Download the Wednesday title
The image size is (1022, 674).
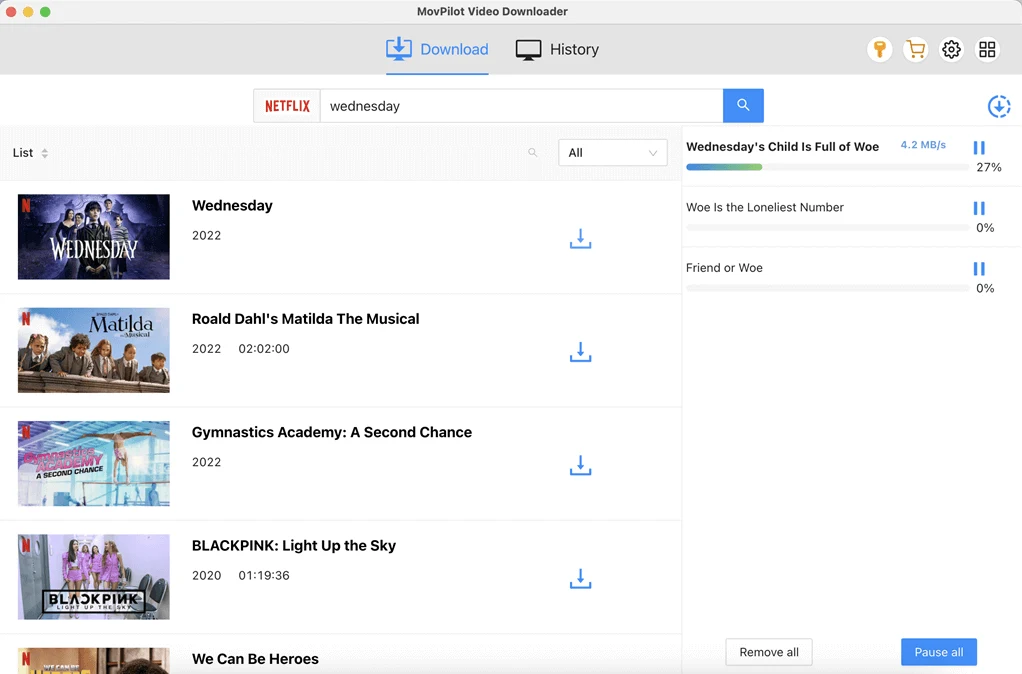(580, 239)
